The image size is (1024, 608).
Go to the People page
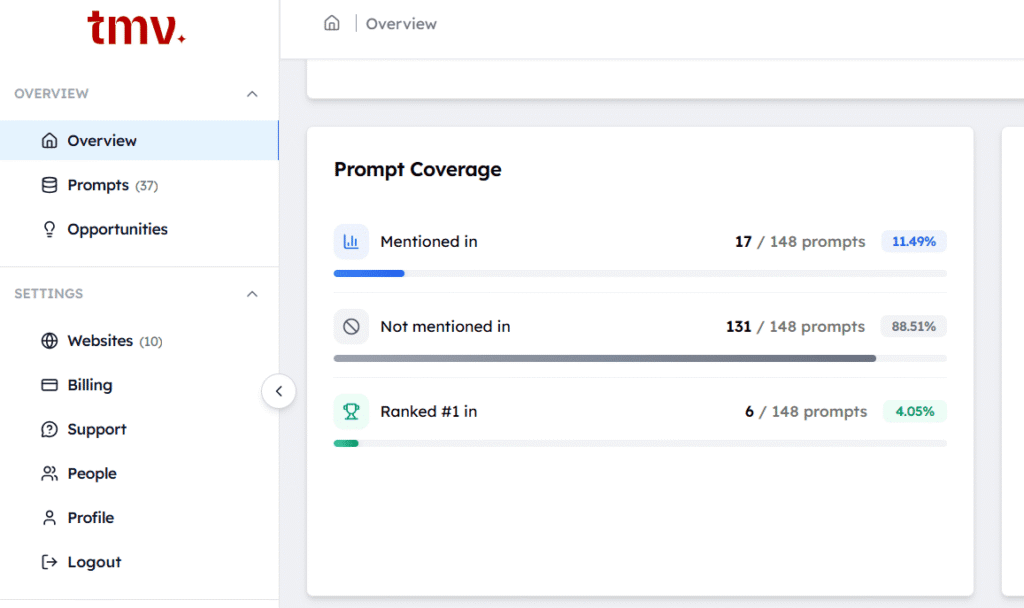[x=91, y=473]
